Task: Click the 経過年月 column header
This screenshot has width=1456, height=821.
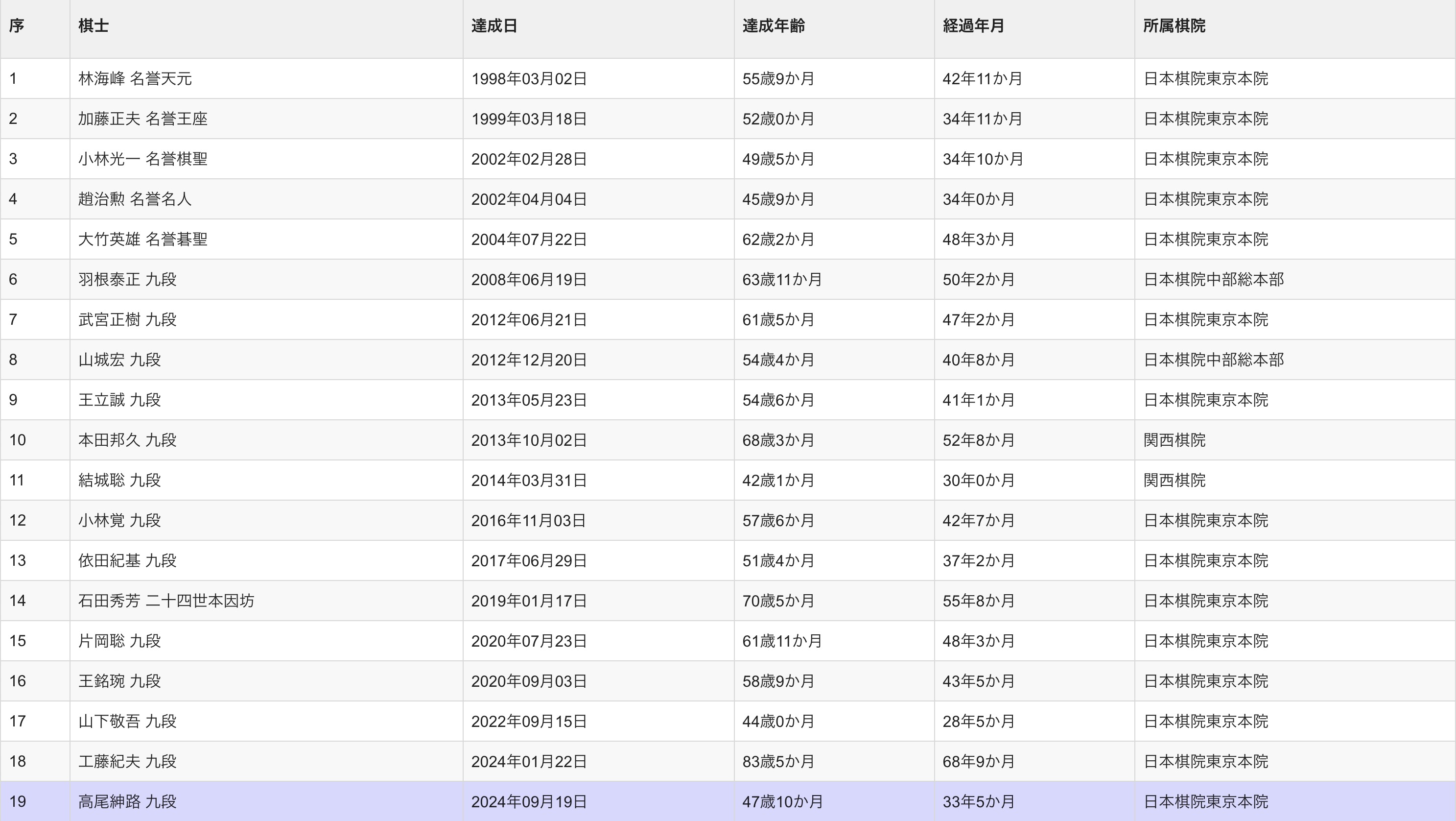Action: click(973, 26)
